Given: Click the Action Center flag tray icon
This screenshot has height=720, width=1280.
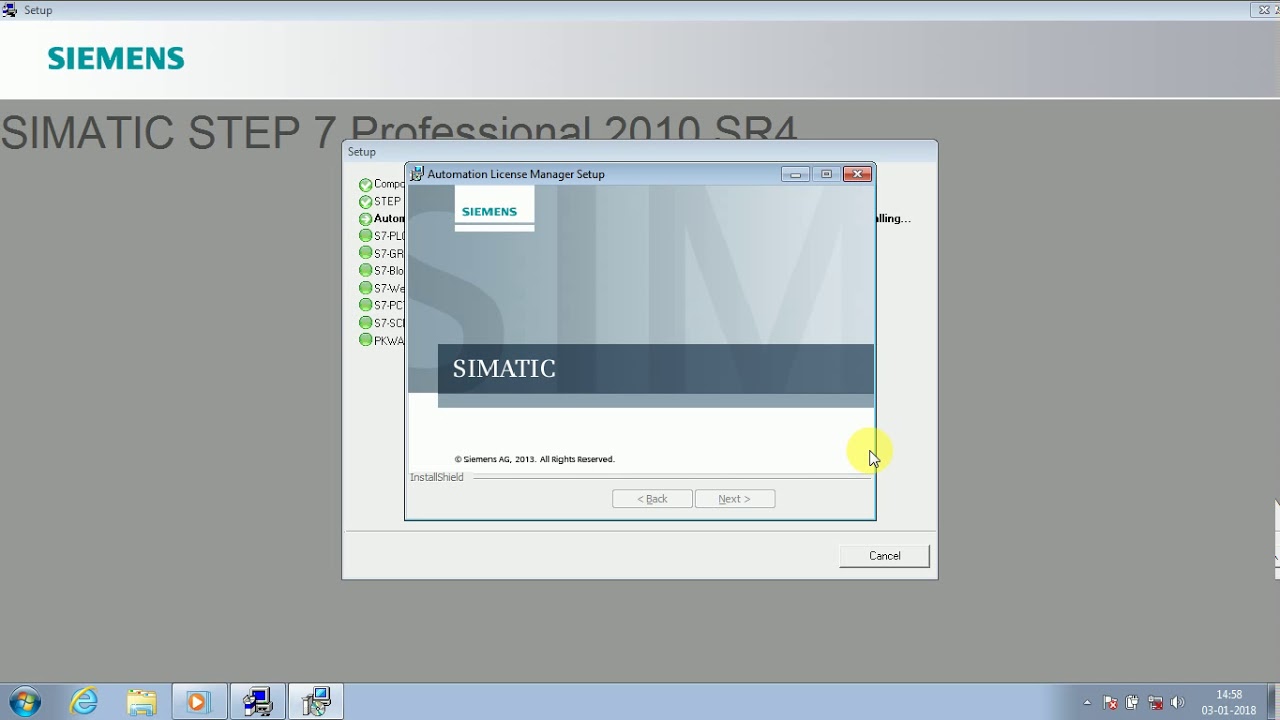Looking at the screenshot, I should (x=1110, y=703).
